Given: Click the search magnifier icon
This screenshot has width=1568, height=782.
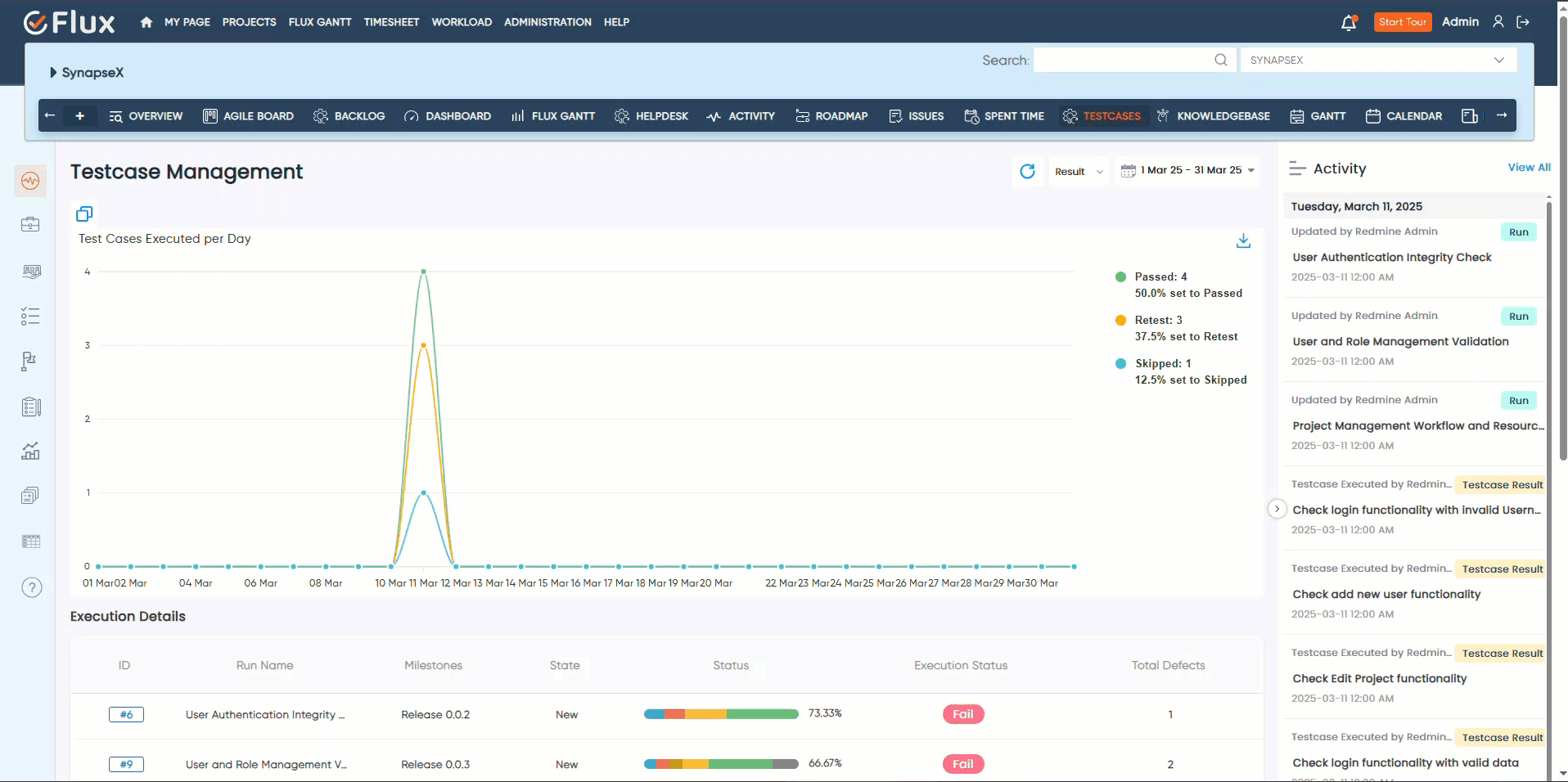Looking at the screenshot, I should coord(1220,60).
